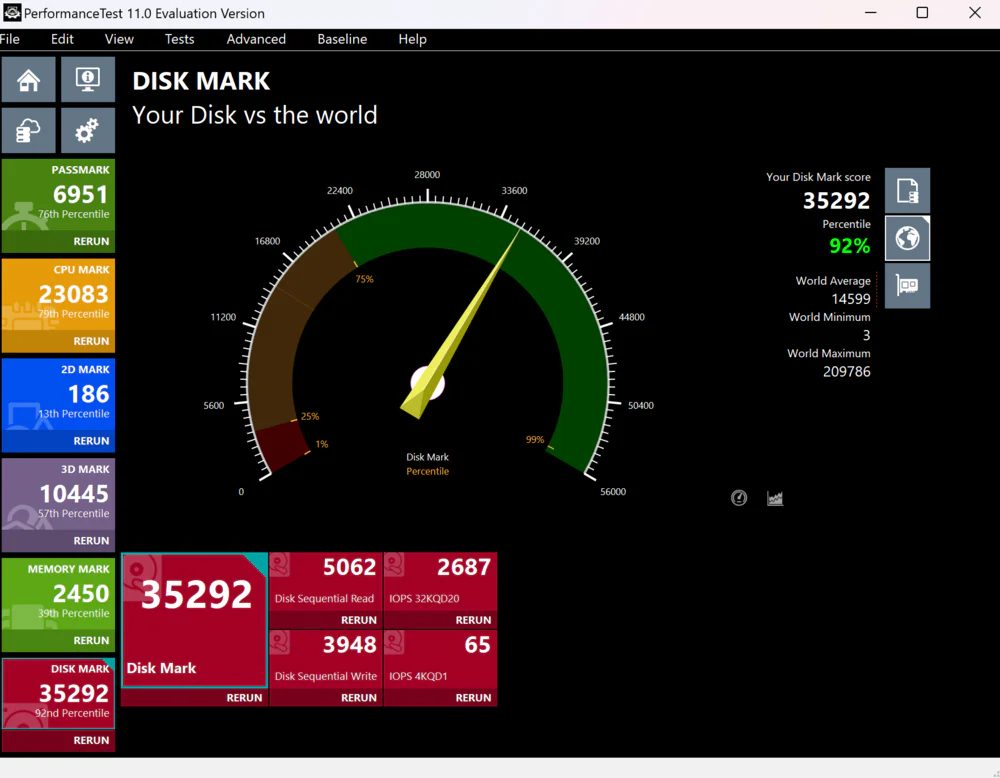The image size is (1000, 778).
Task: Open the Help menu
Action: click(x=412, y=39)
